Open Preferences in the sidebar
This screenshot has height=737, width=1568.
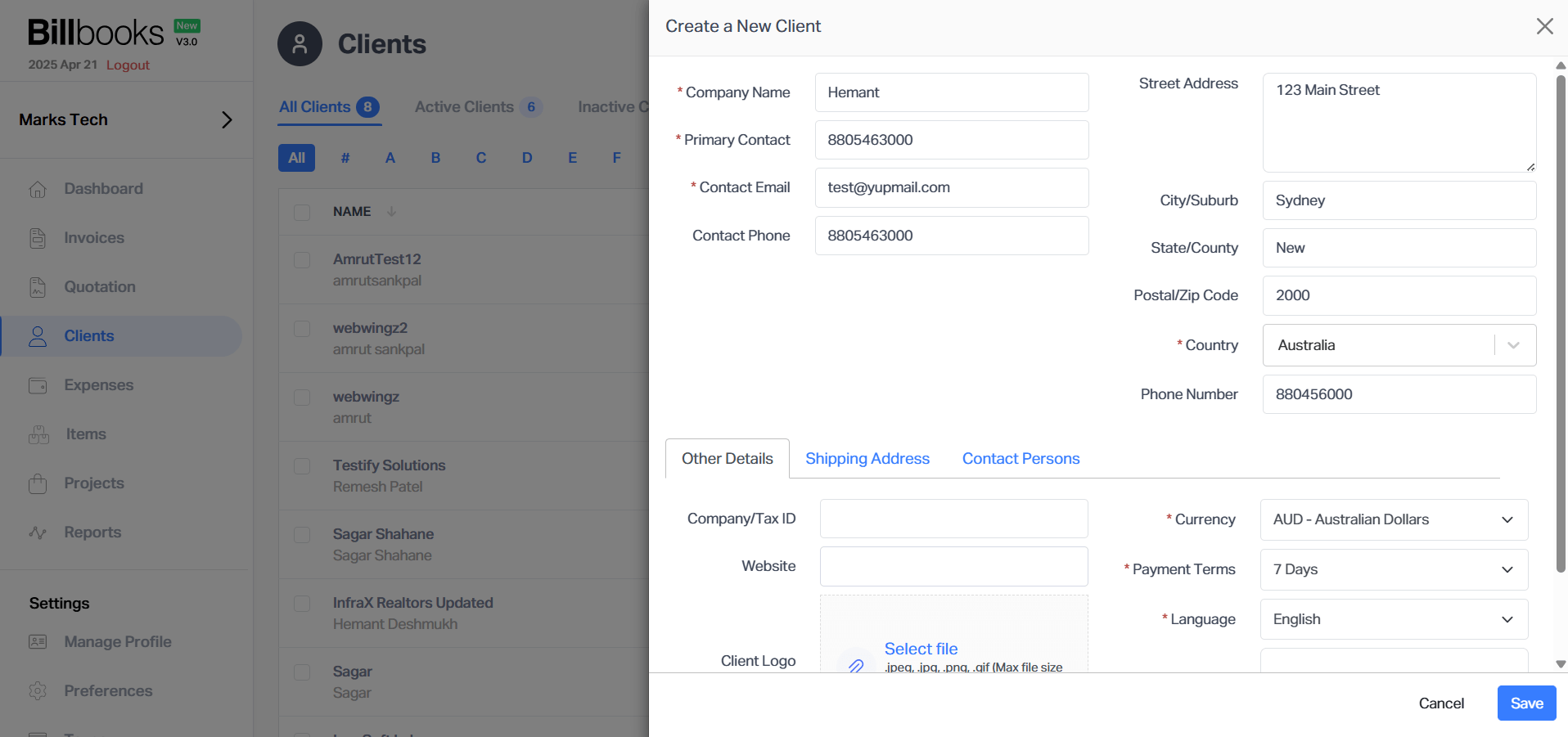[109, 691]
